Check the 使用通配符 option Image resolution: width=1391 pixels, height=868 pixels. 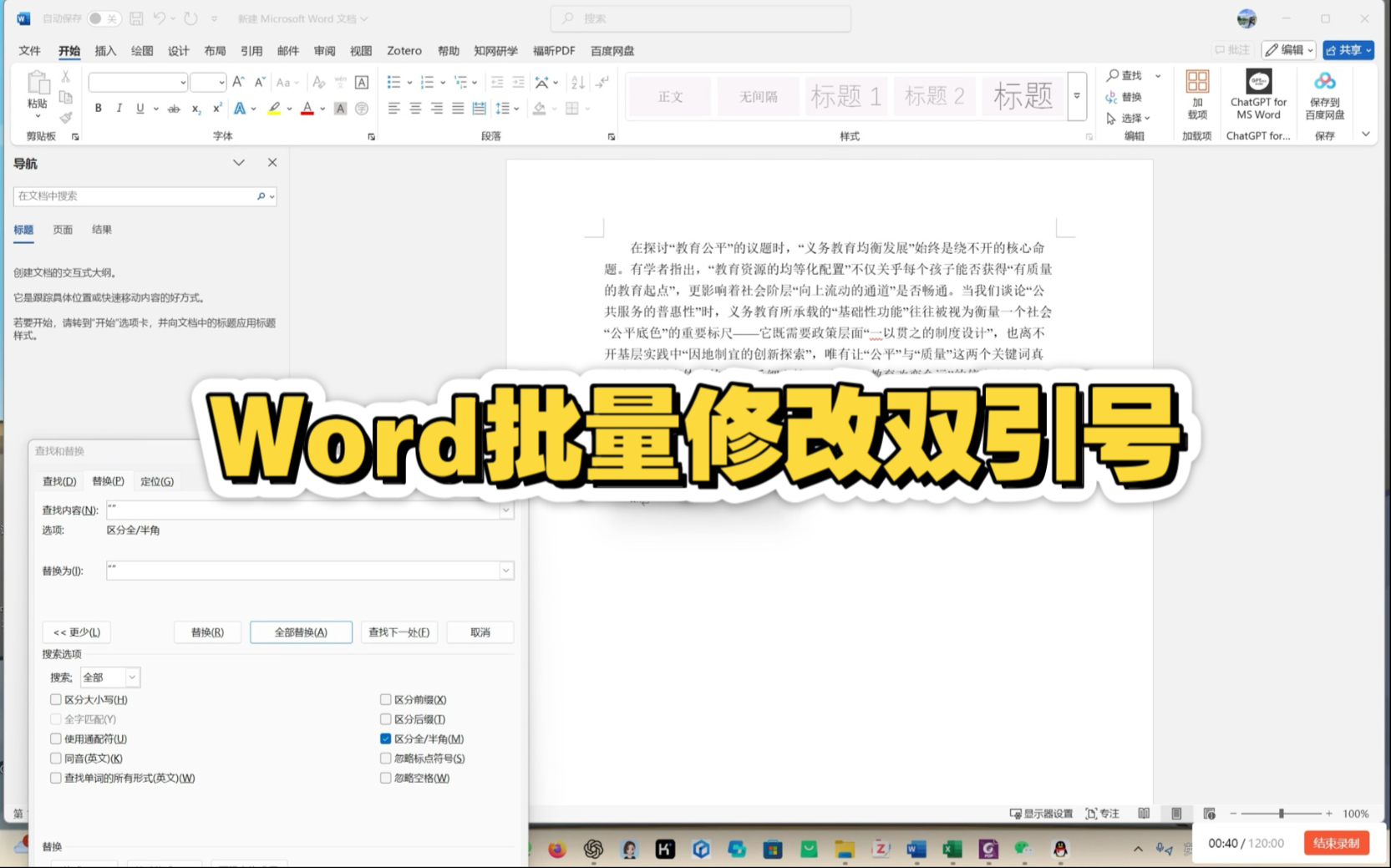[55, 739]
